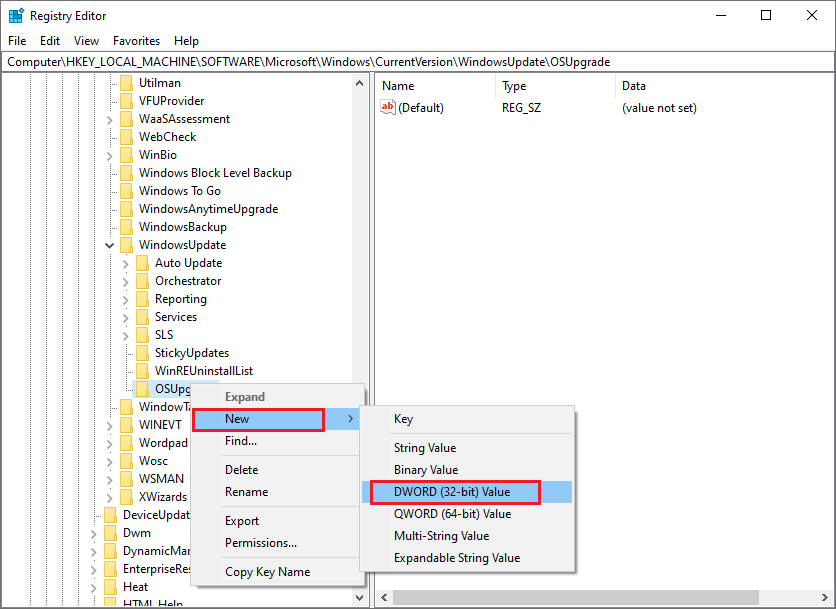Click the WindowsUpdate folder icon
The width and height of the screenshot is (836, 609).
pyautogui.click(x=126, y=245)
